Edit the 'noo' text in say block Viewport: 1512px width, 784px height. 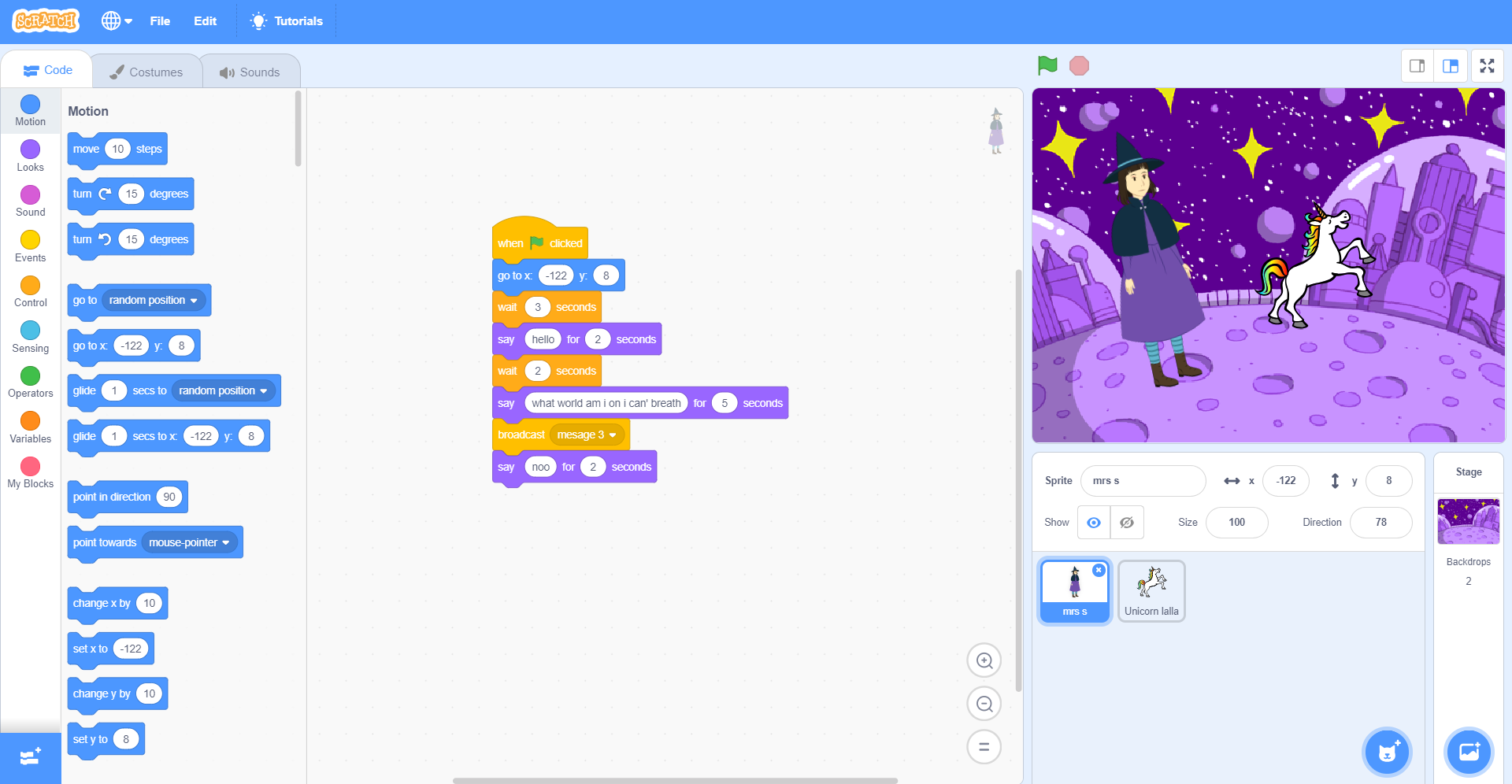tap(540, 468)
